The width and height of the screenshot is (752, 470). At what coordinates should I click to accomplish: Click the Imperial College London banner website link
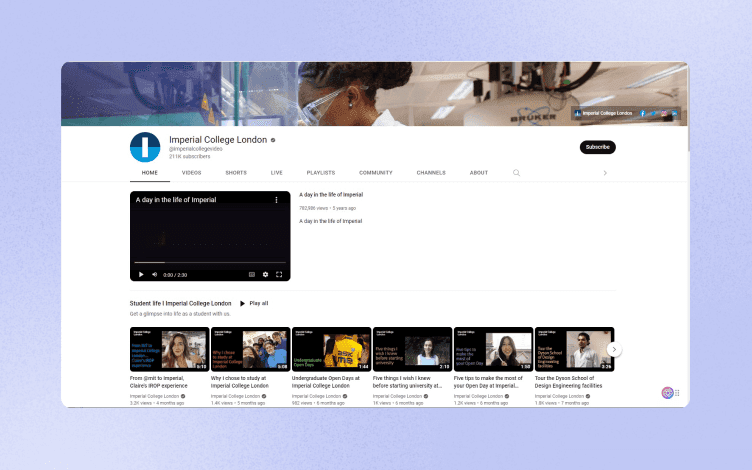pyautogui.click(x=604, y=114)
